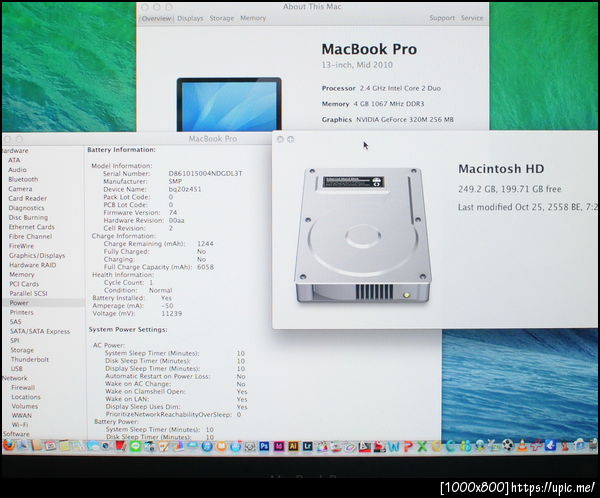Select PCI Cards in the sidebar

point(24,284)
